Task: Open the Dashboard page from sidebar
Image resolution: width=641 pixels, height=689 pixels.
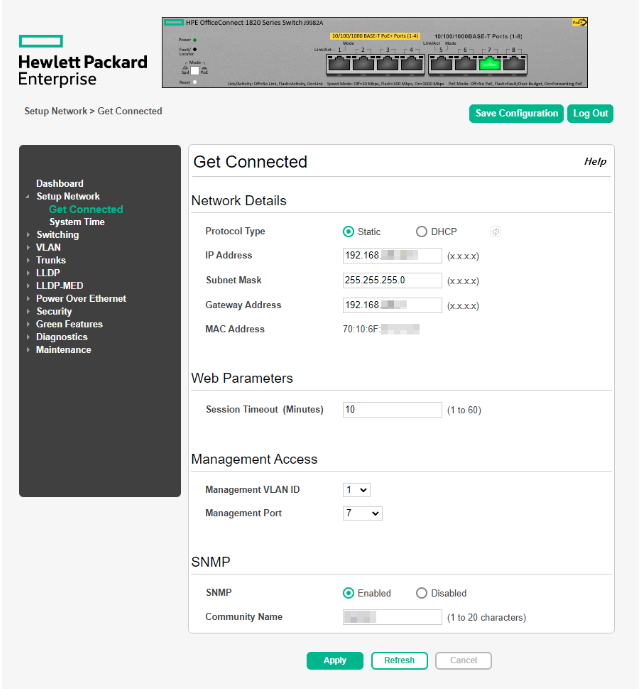Action: coord(60,184)
